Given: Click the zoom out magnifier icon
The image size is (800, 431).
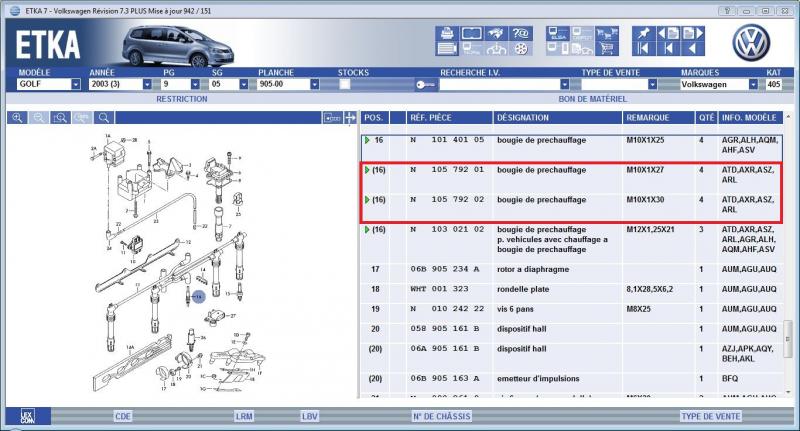Looking at the screenshot, I should pos(39,118).
